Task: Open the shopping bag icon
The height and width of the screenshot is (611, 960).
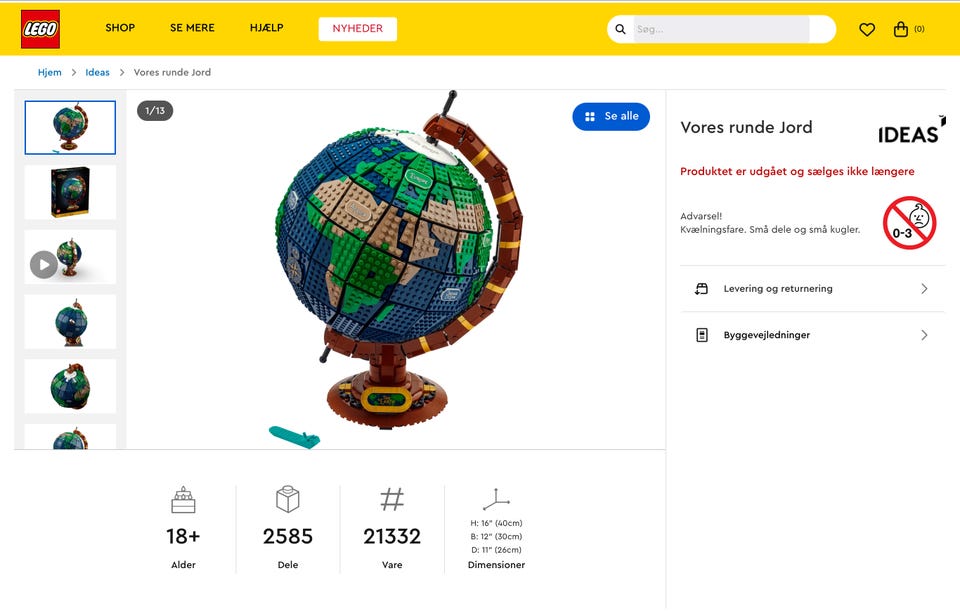Action: 901,30
